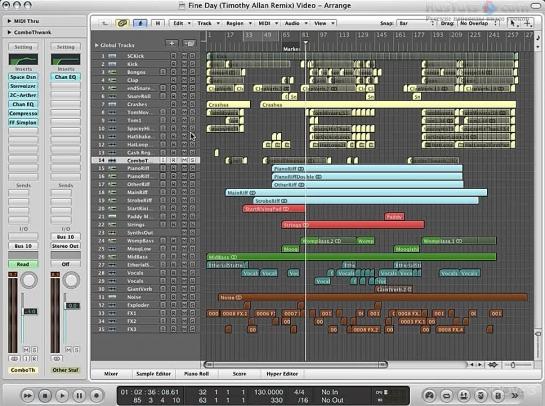Toggle record enable on Crashes track
Viewport: 545px width, 406px height.
point(173,104)
